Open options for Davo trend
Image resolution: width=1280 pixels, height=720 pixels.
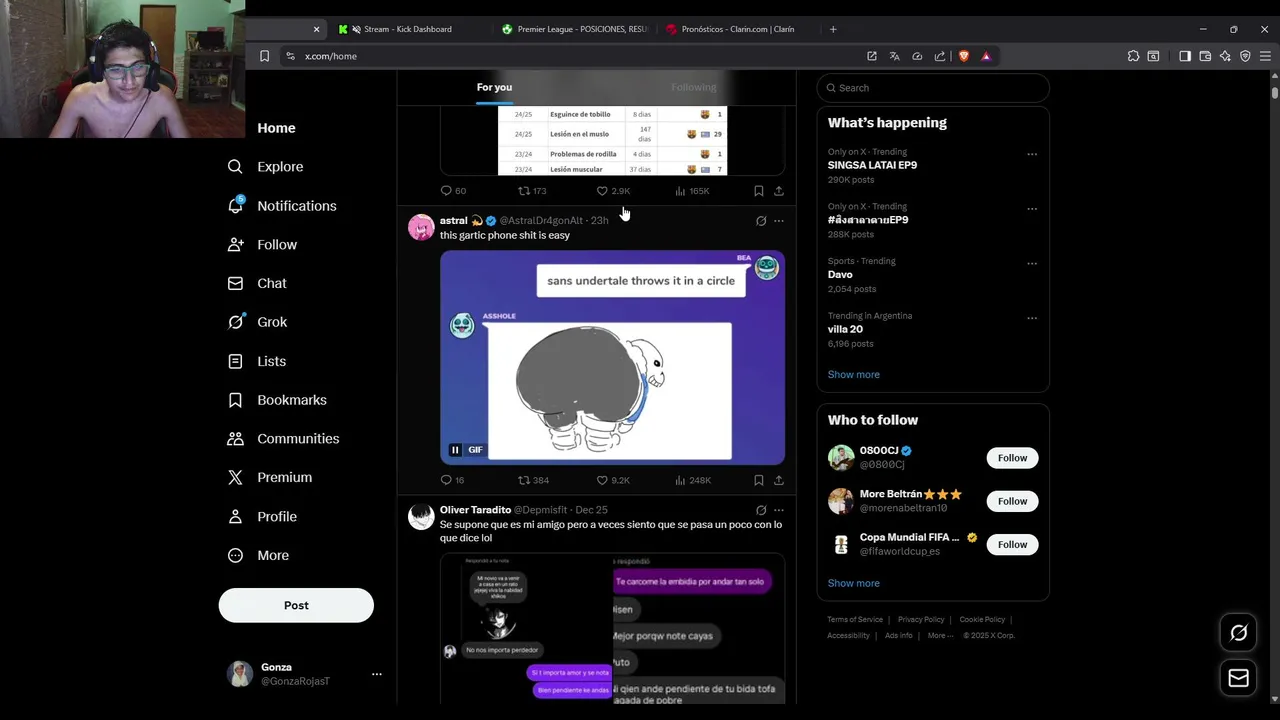[1032, 263]
